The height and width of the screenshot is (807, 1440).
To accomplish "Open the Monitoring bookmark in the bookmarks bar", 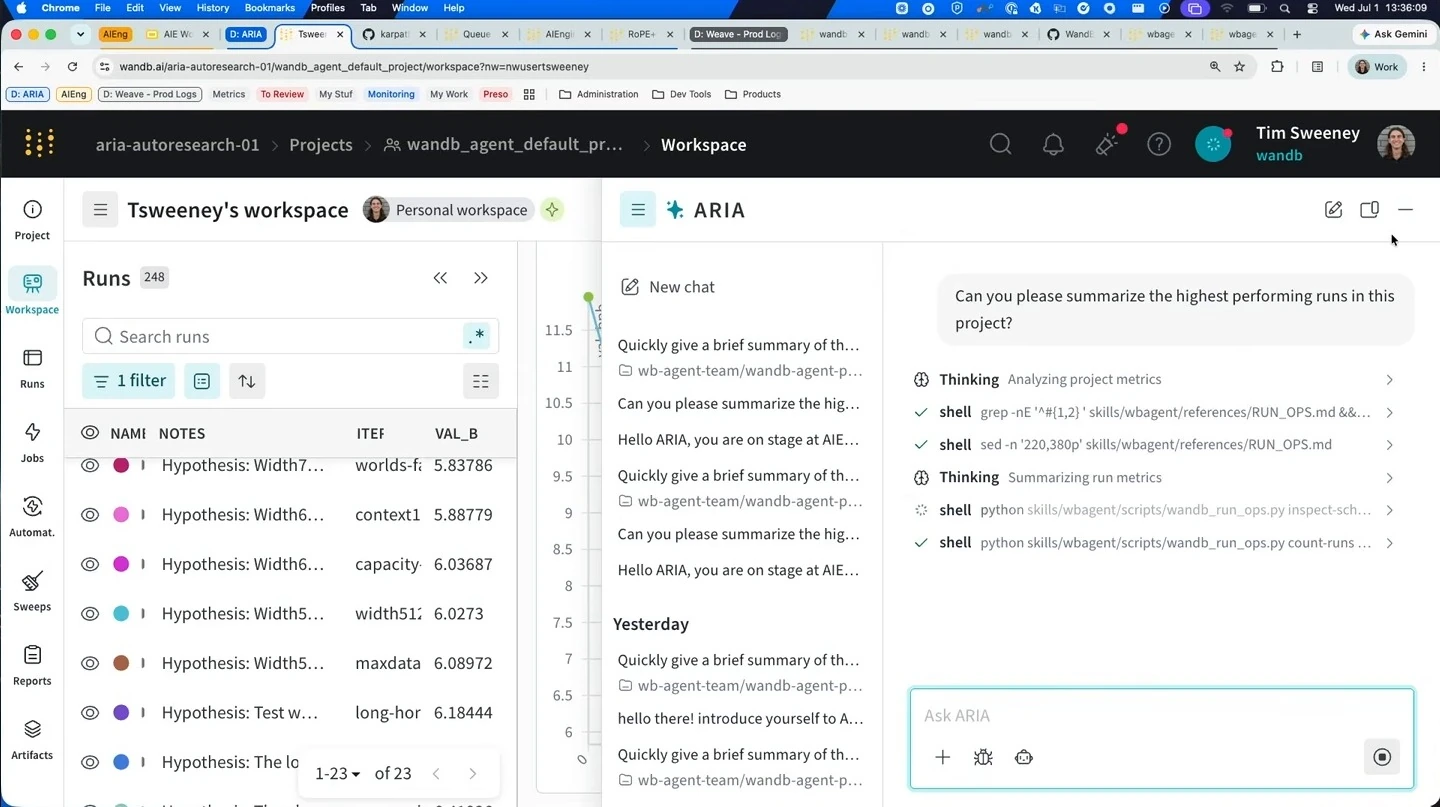I will click(x=391, y=94).
